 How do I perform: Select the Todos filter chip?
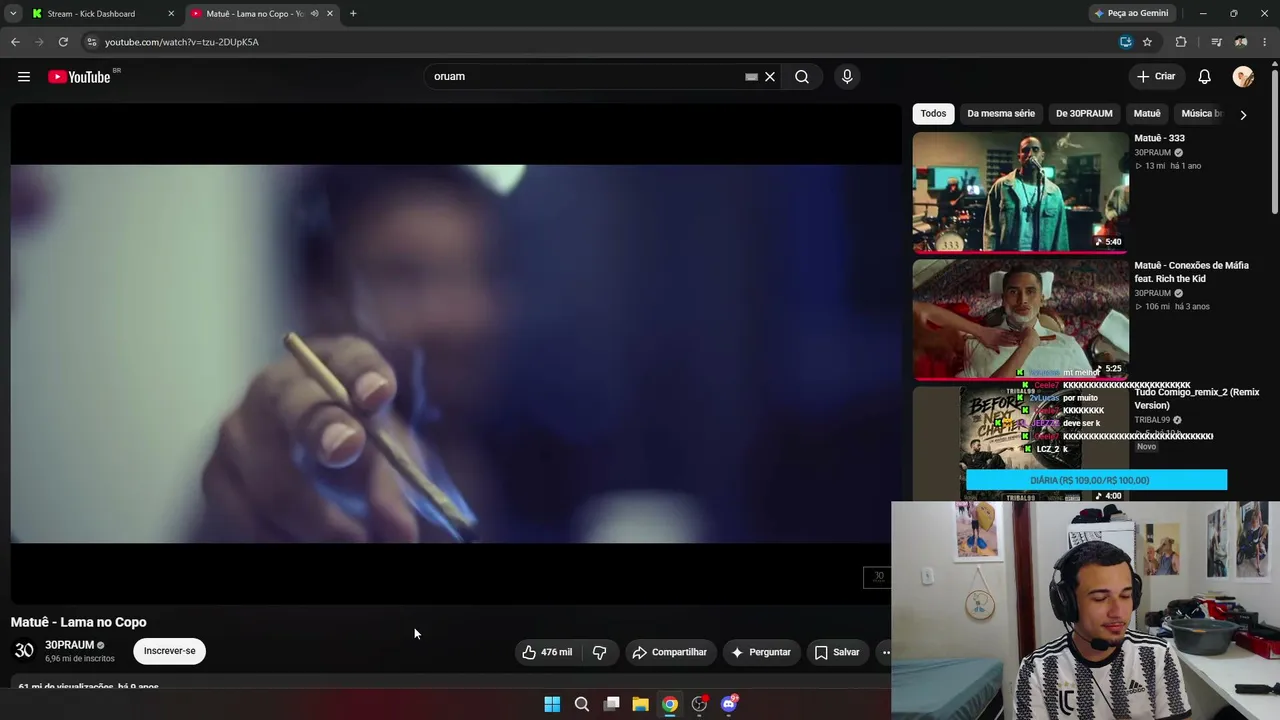pyautogui.click(x=933, y=114)
